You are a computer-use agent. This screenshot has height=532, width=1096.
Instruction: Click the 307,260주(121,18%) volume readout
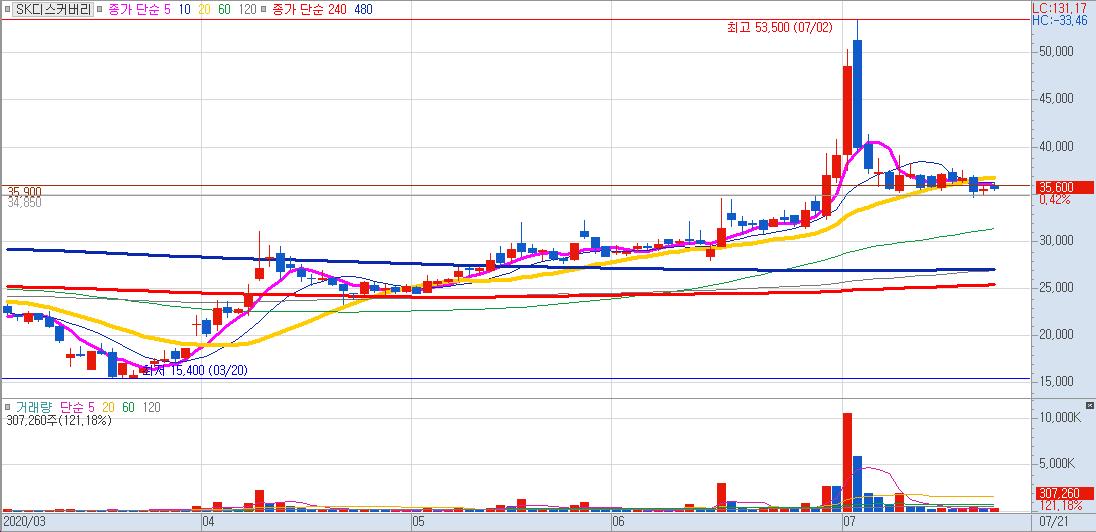[x=58, y=420]
